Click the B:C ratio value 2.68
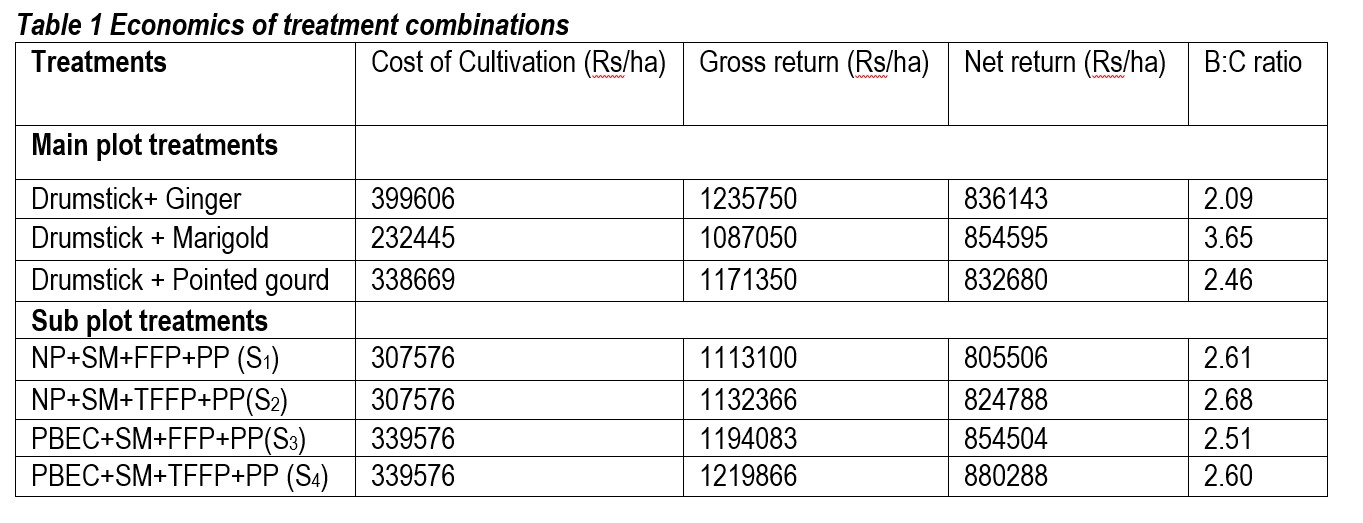1363x523 pixels. click(x=1228, y=399)
